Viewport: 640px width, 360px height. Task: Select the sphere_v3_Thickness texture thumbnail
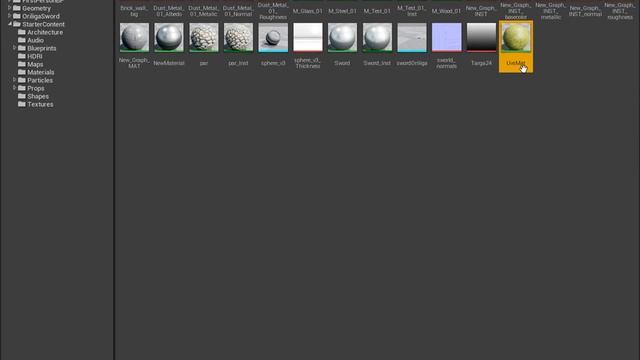[308, 38]
